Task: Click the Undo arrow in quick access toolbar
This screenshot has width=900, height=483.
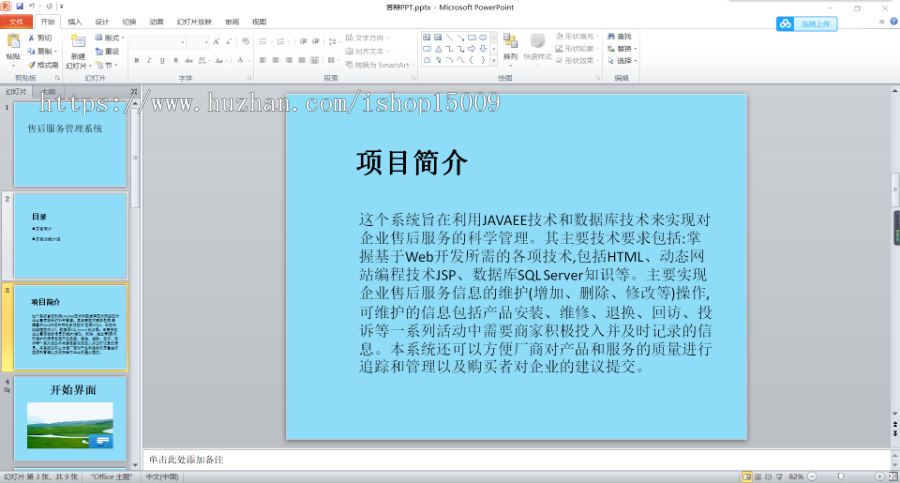Action: [x=32, y=6]
